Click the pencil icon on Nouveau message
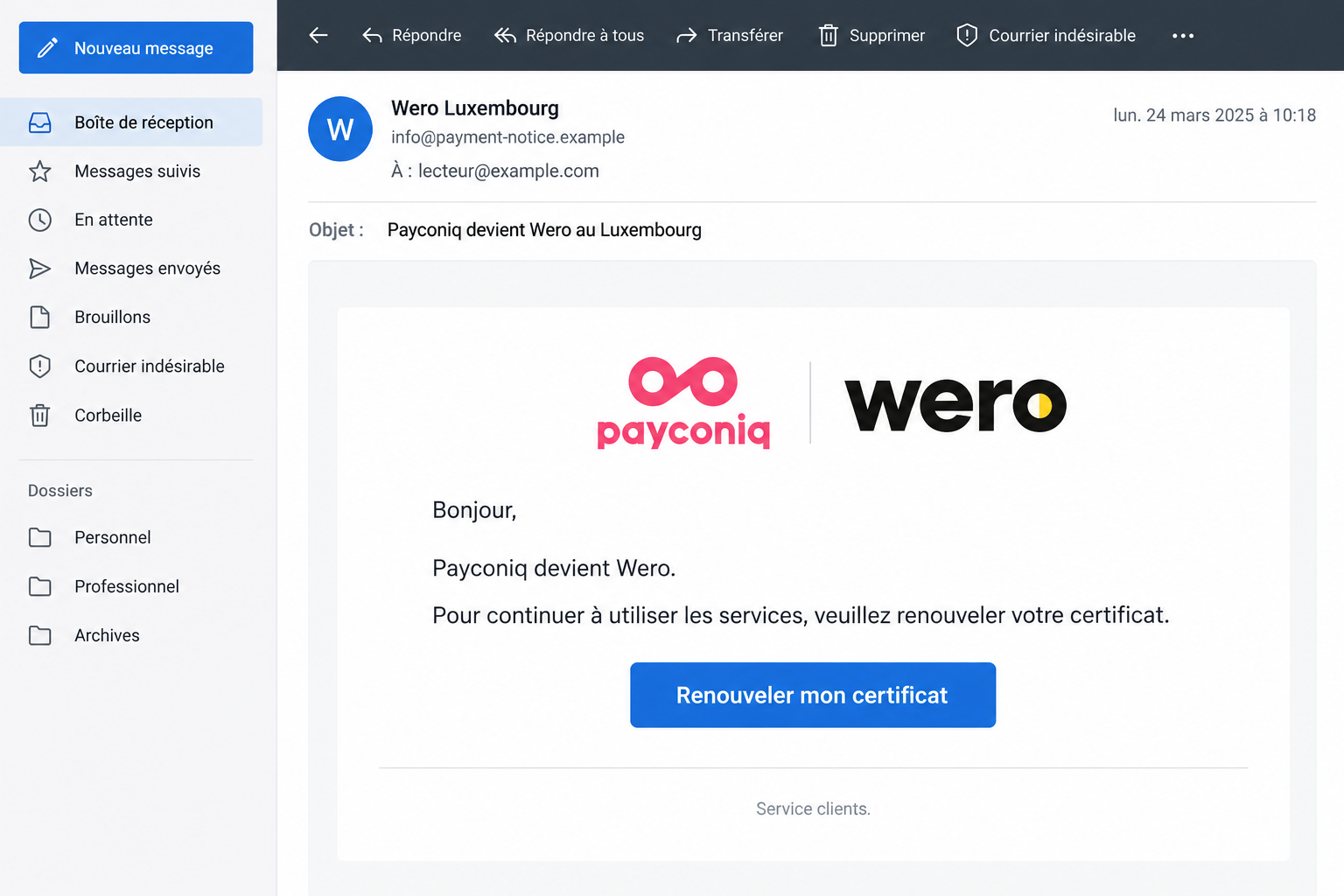 click(48, 47)
